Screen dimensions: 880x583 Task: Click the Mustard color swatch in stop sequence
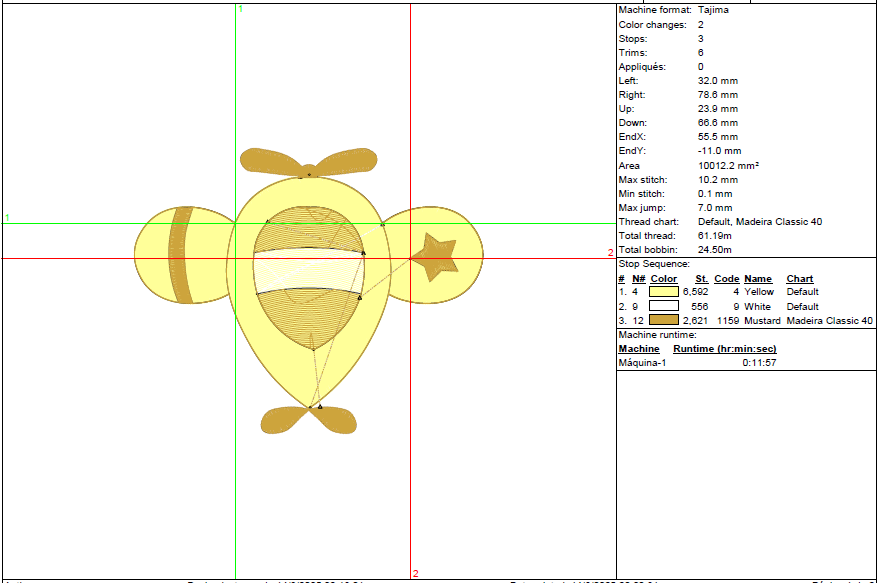pyautogui.click(x=664, y=320)
